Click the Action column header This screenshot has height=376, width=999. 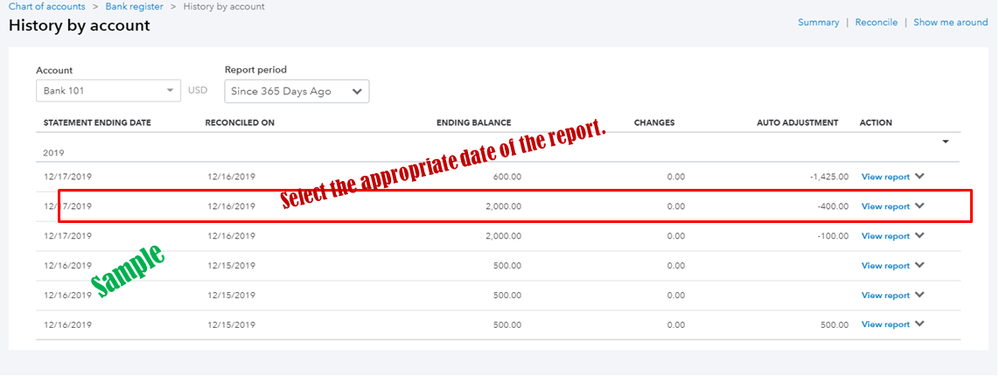click(x=876, y=123)
